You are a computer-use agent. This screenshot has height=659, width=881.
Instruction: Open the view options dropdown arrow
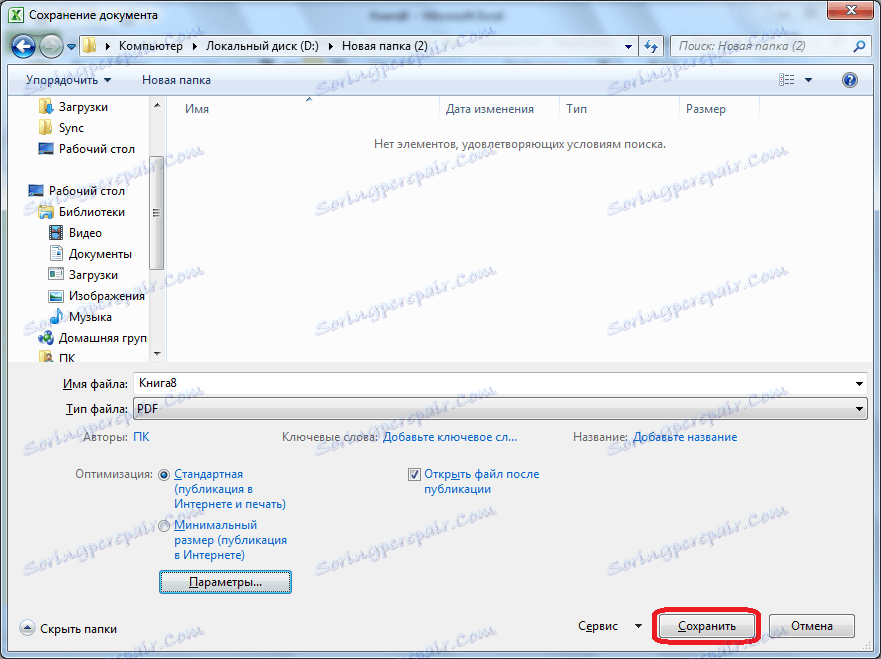pos(809,80)
